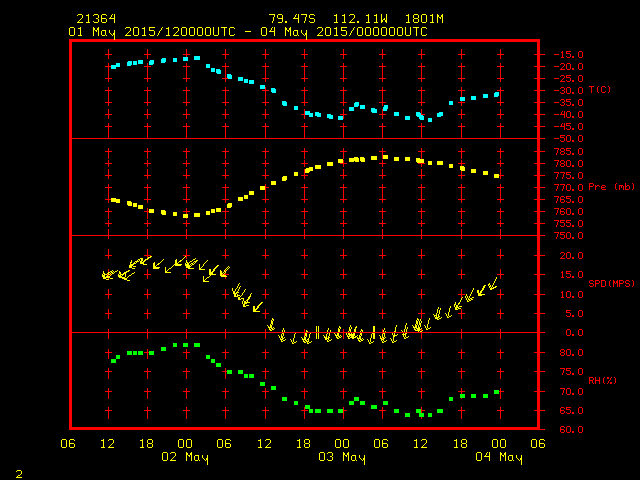640x480 pixels.
Task: Click the 765.0 pressure tick value
Action: [569, 200]
